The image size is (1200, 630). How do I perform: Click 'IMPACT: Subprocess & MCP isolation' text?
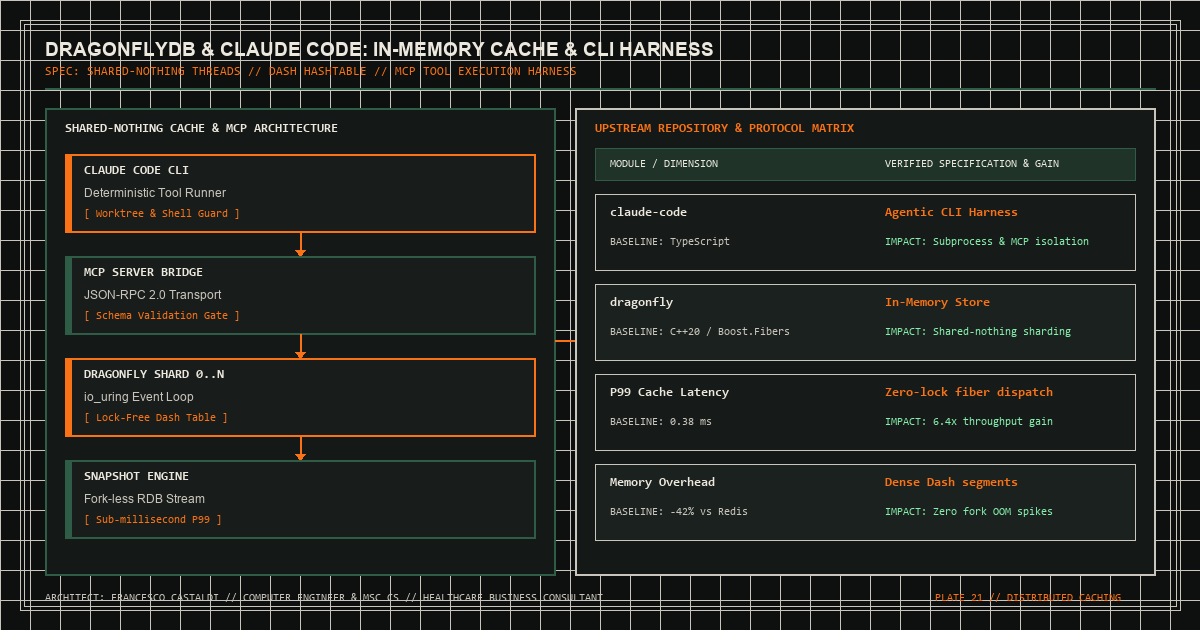click(x=987, y=242)
